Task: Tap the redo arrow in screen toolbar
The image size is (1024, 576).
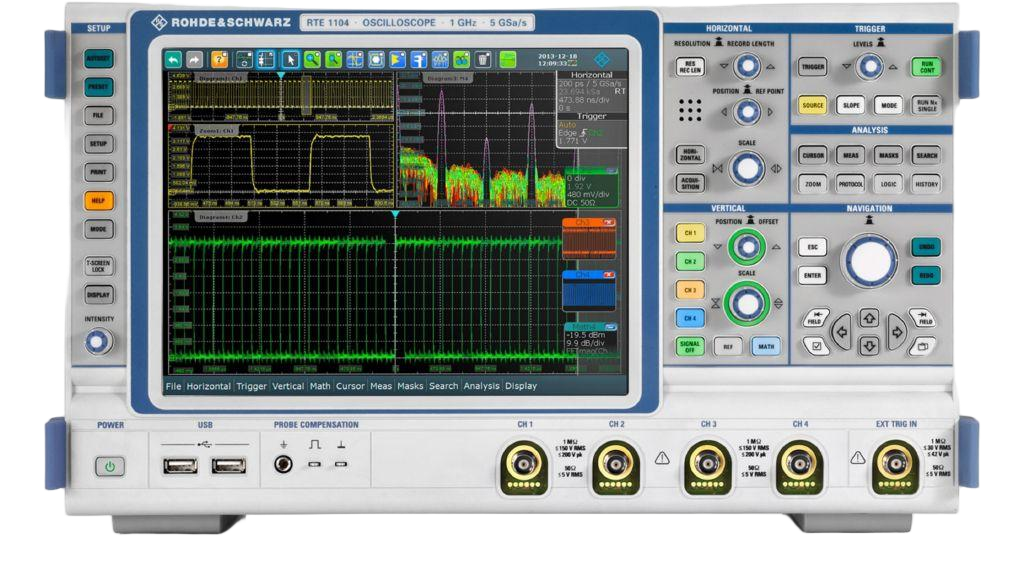Action: 195,60
